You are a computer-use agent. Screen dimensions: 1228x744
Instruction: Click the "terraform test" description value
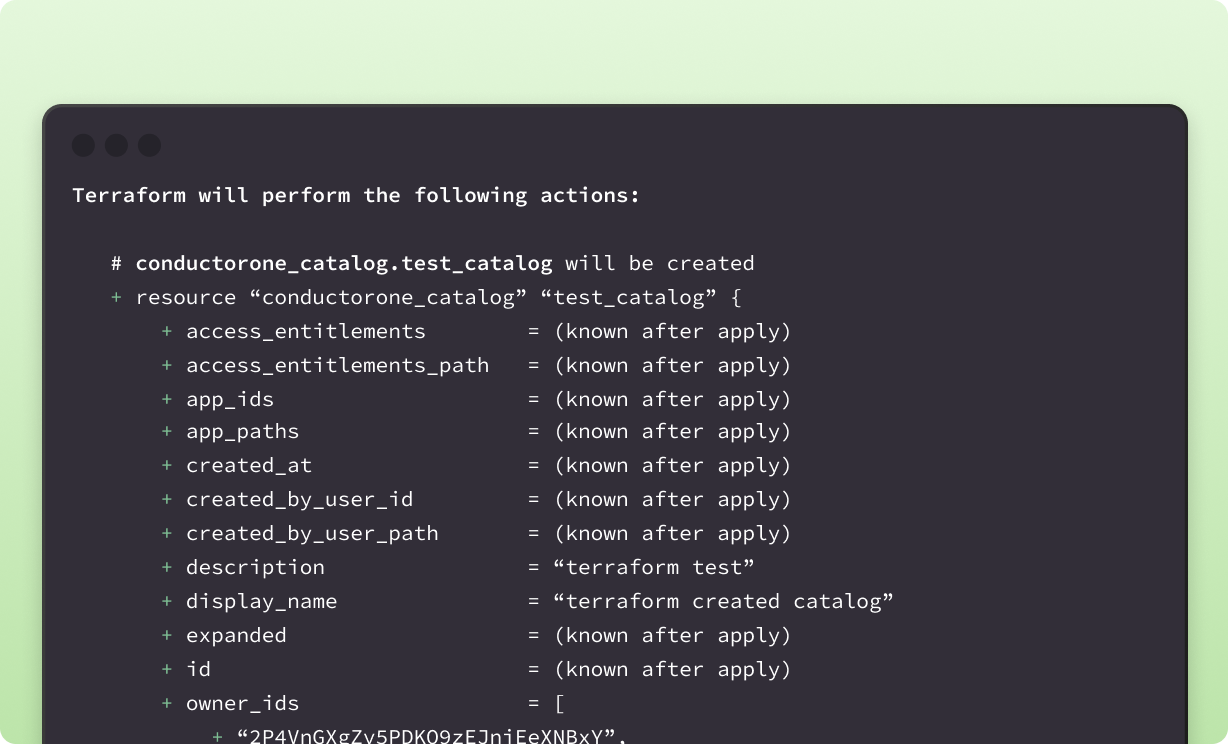654,568
